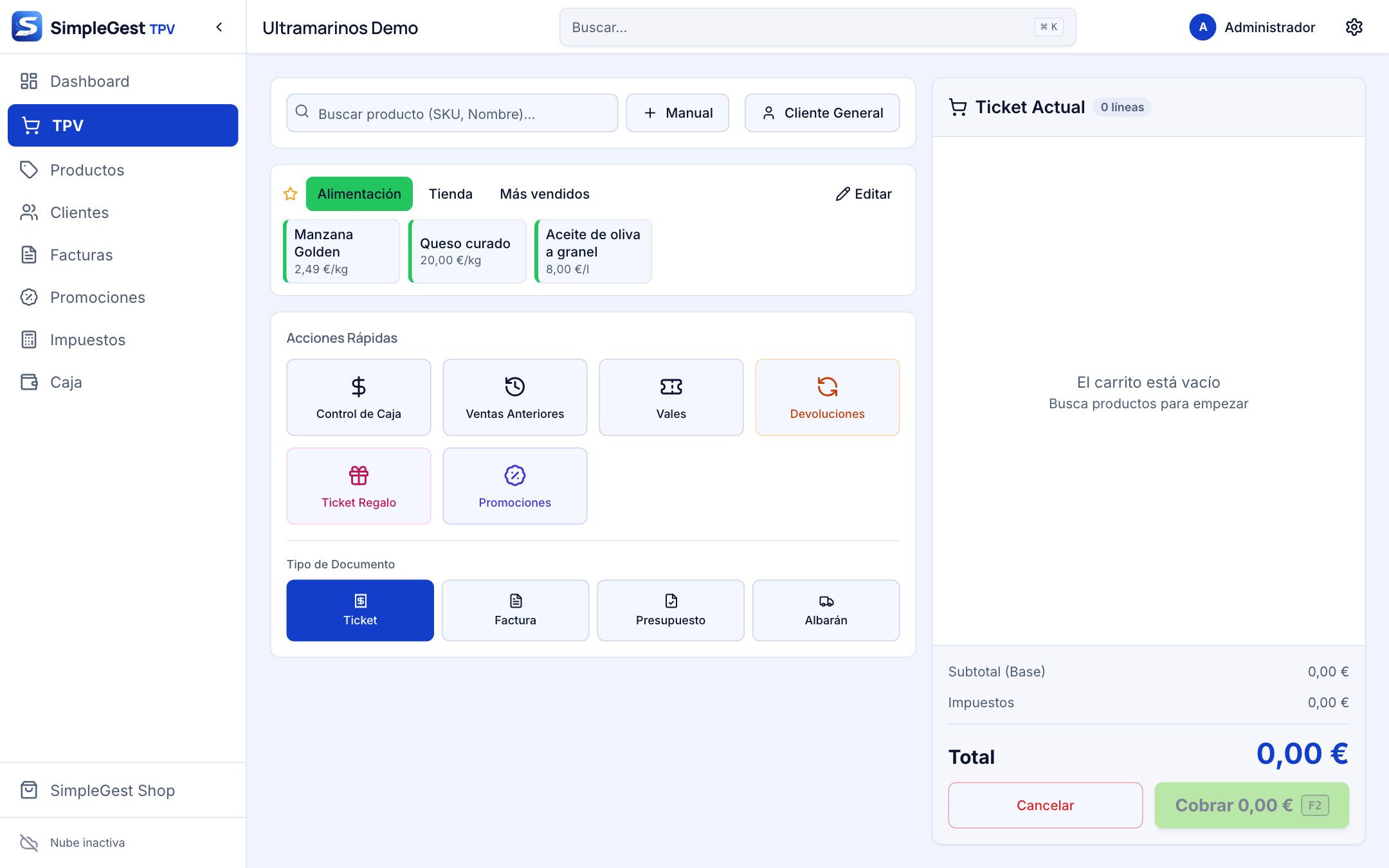The image size is (1389, 868).
Task: Select Presupuesto document type
Action: tap(671, 610)
